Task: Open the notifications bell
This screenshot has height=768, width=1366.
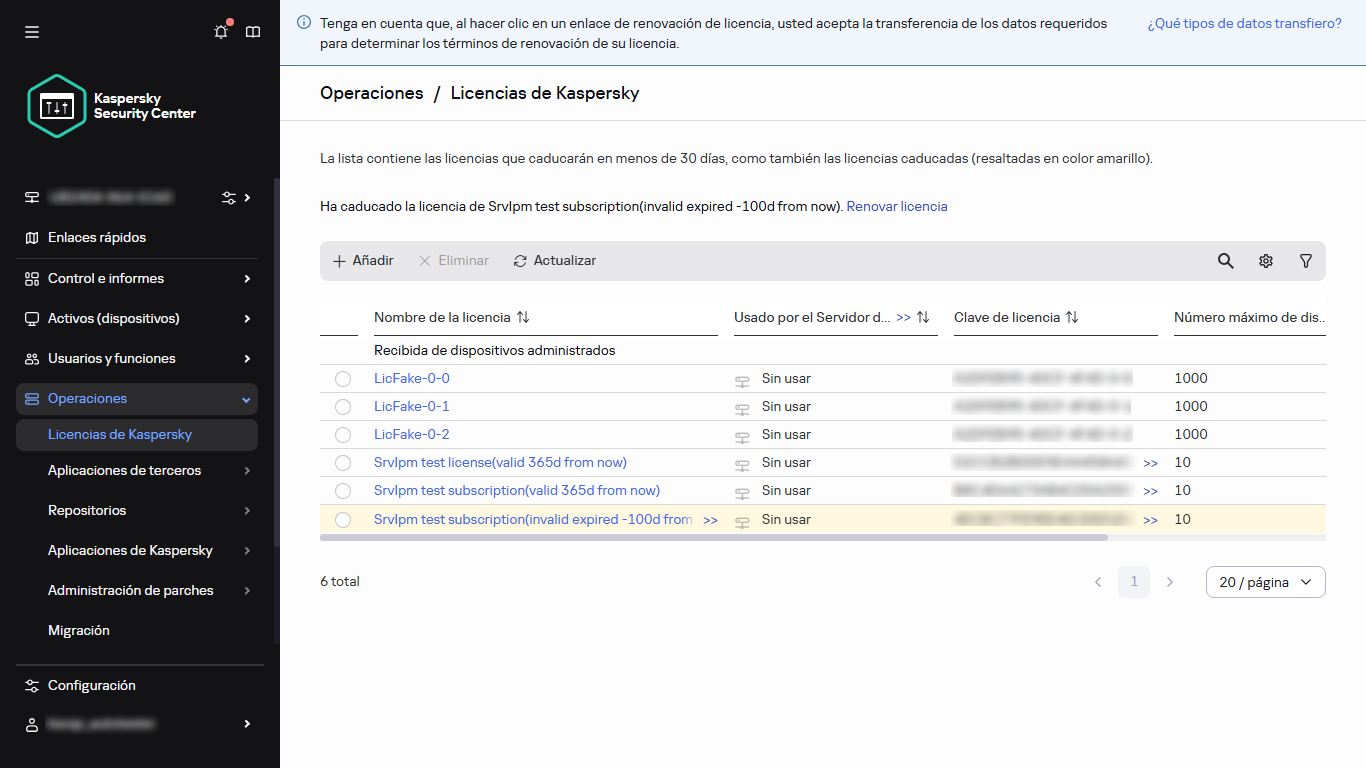Action: click(220, 31)
